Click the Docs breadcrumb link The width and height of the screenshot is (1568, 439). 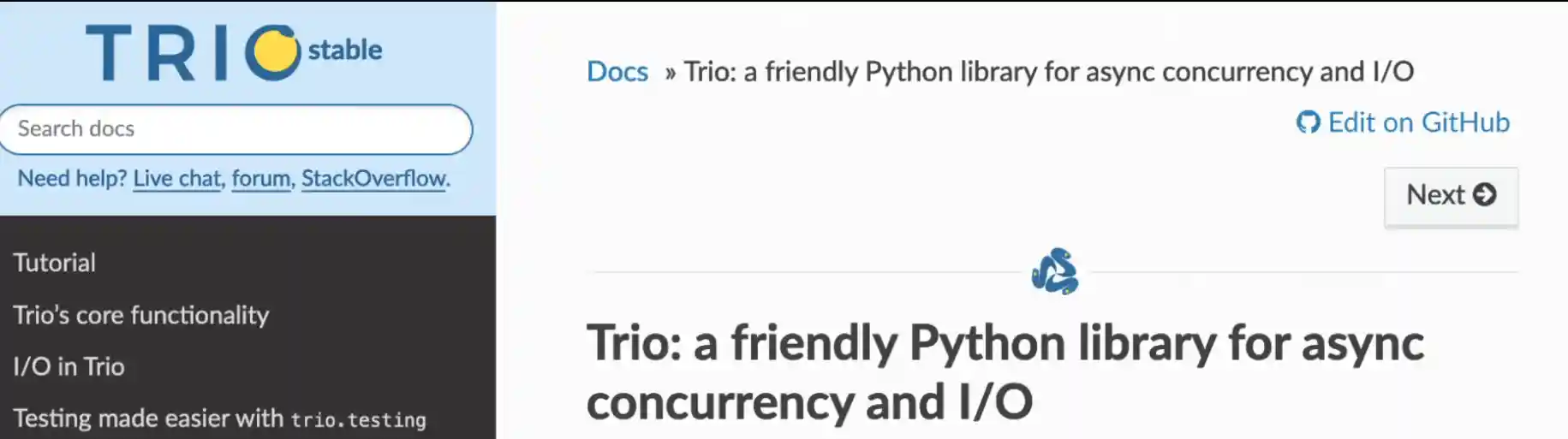tap(617, 71)
